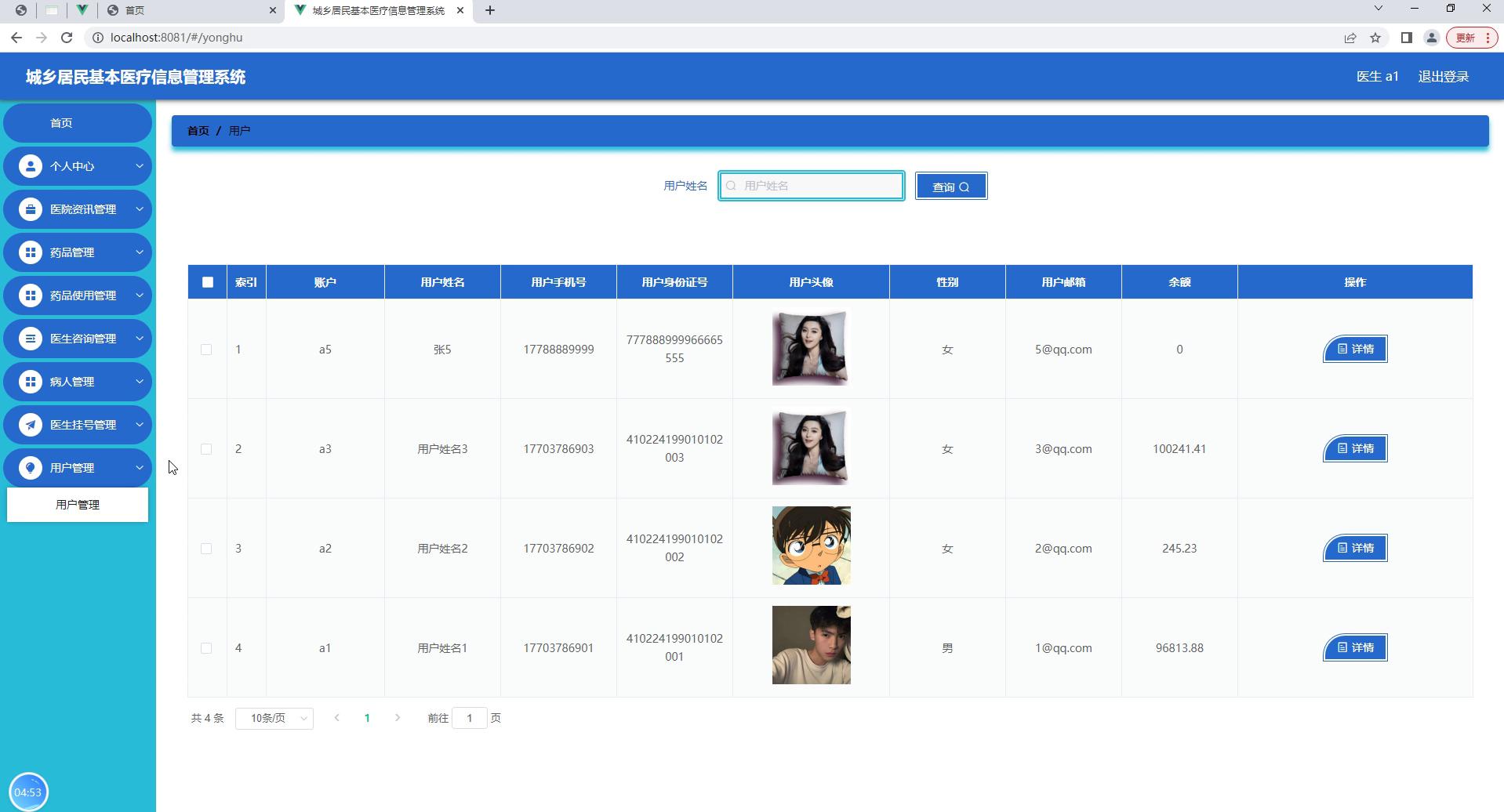Click the browser address bar URL

click(176, 38)
